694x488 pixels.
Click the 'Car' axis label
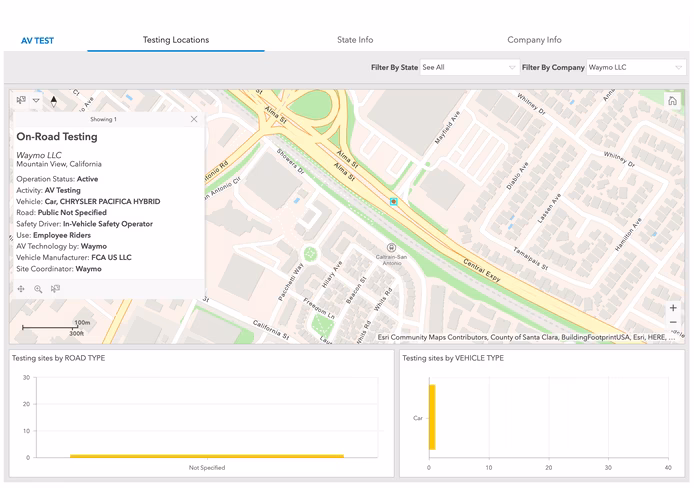(418, 418)
